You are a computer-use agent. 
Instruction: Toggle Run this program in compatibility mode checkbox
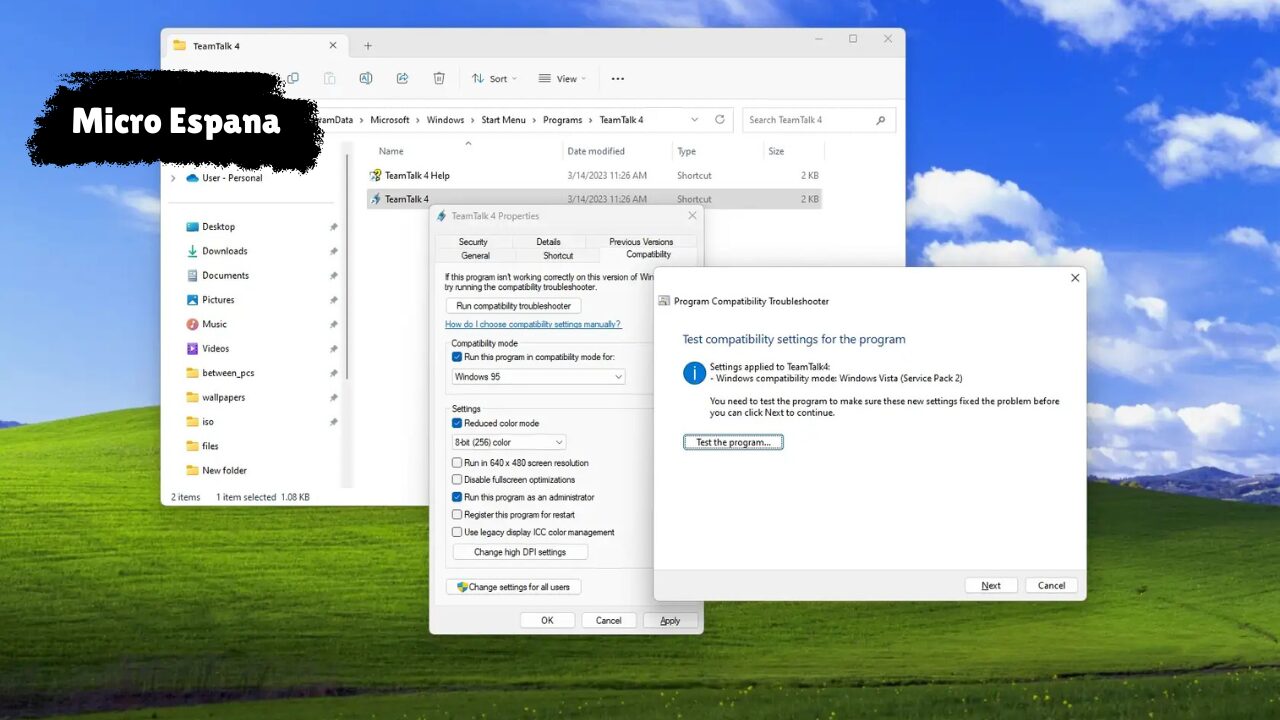click(x=457, y=357)
